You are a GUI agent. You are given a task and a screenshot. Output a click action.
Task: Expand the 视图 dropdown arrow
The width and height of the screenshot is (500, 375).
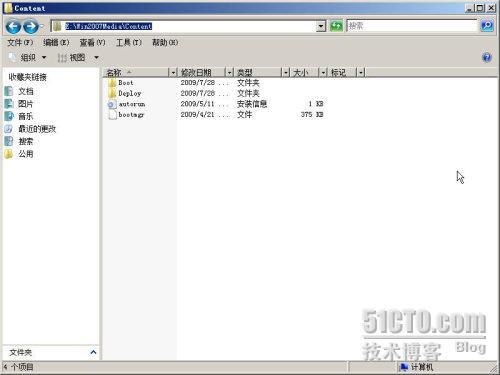96,58
